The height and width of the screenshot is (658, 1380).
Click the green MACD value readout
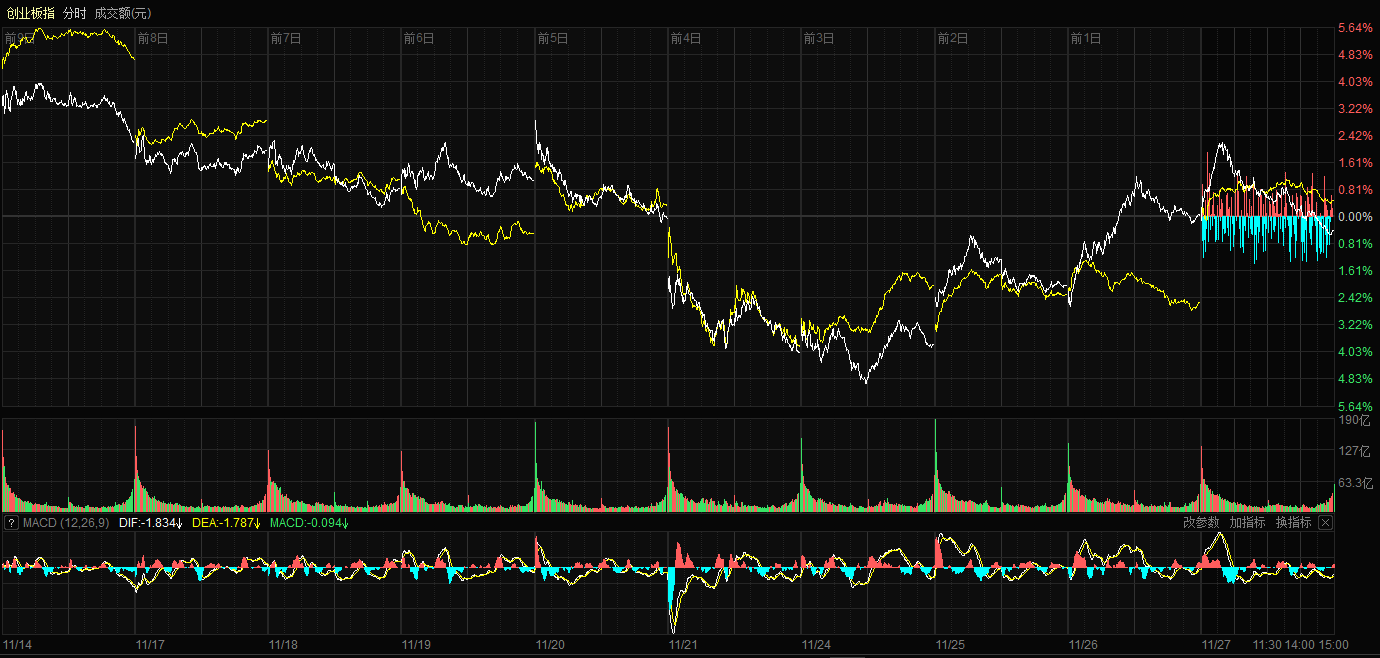pyautogui.click(x=308, y=523)
